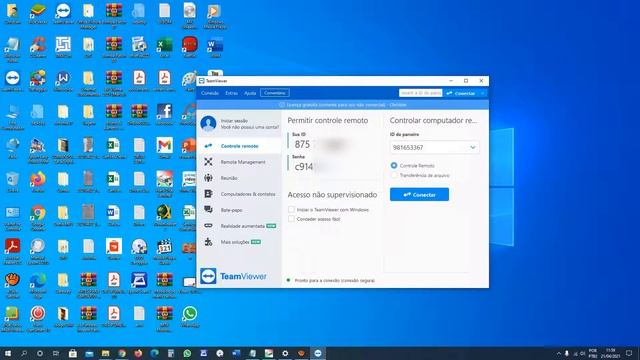Open the Ajuda menu in TeamViewer
Screen dimensions: 640x360
click(x=250, y=93)
